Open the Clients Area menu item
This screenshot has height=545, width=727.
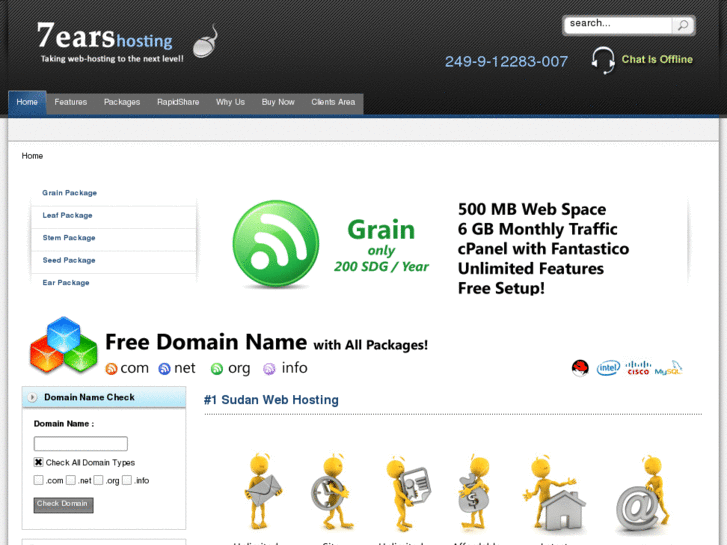[x=333, y=102]
